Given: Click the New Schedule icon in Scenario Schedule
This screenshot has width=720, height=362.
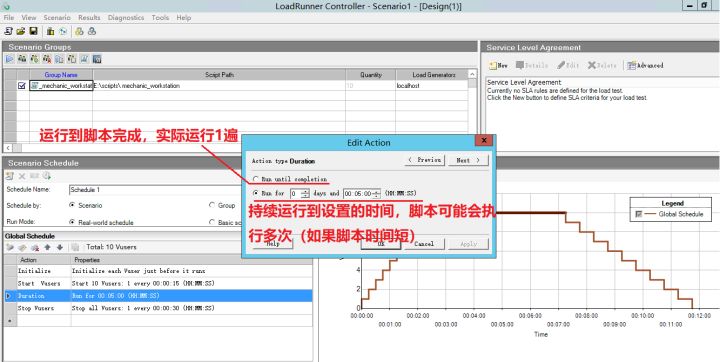Looking at the screenshot, I should [x=10, y=176].
